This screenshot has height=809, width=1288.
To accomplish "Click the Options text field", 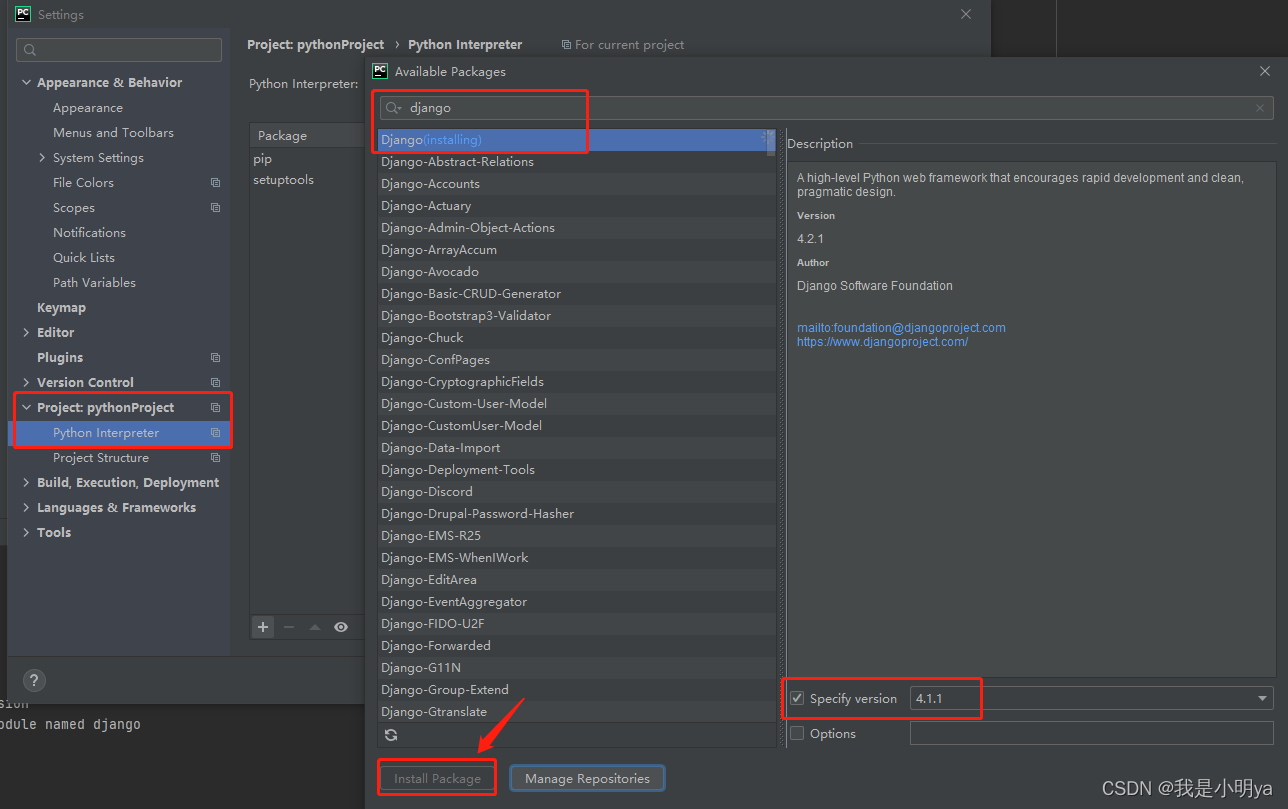I will pos(1091,733).
